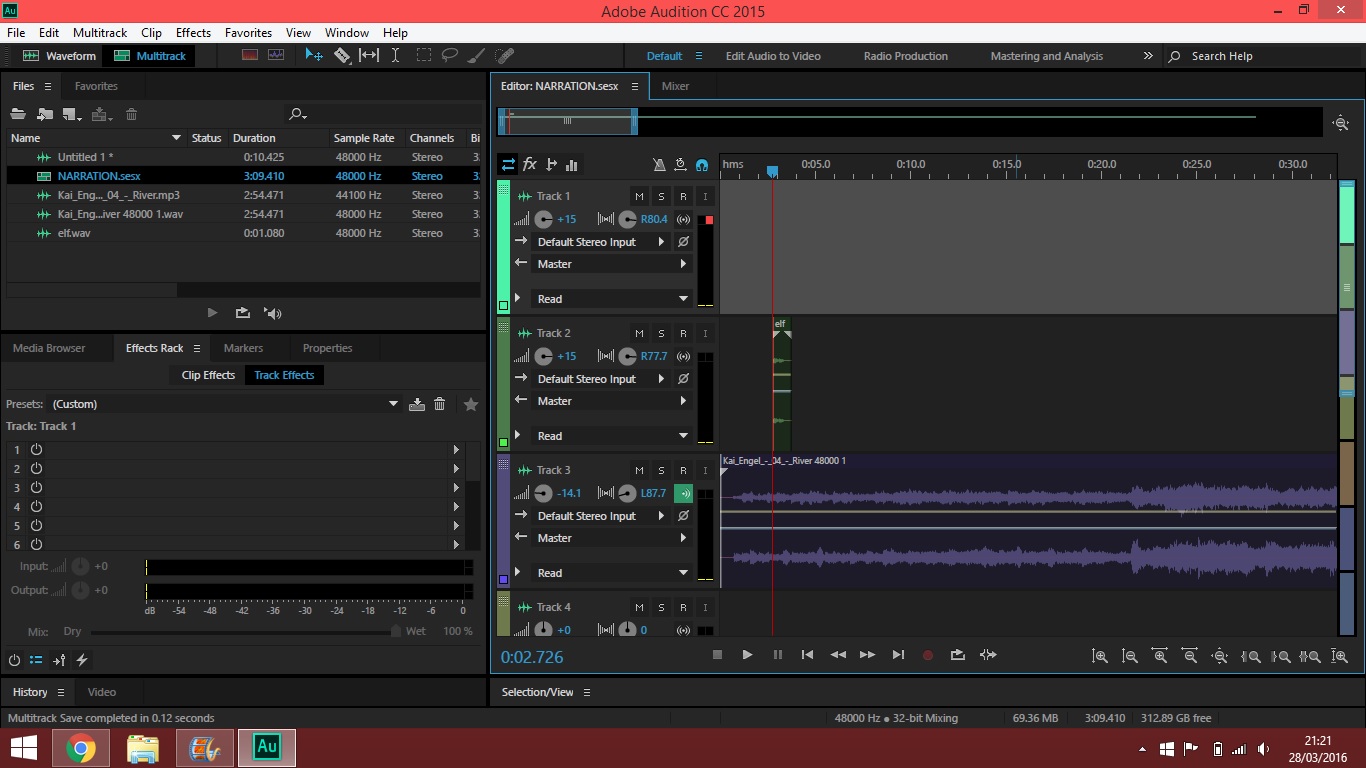Switch to the Favorites tab

[x=96, y=86]
